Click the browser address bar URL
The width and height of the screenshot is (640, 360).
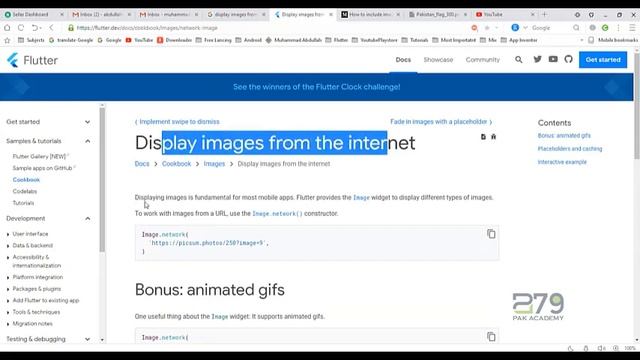tap(147, 28)
